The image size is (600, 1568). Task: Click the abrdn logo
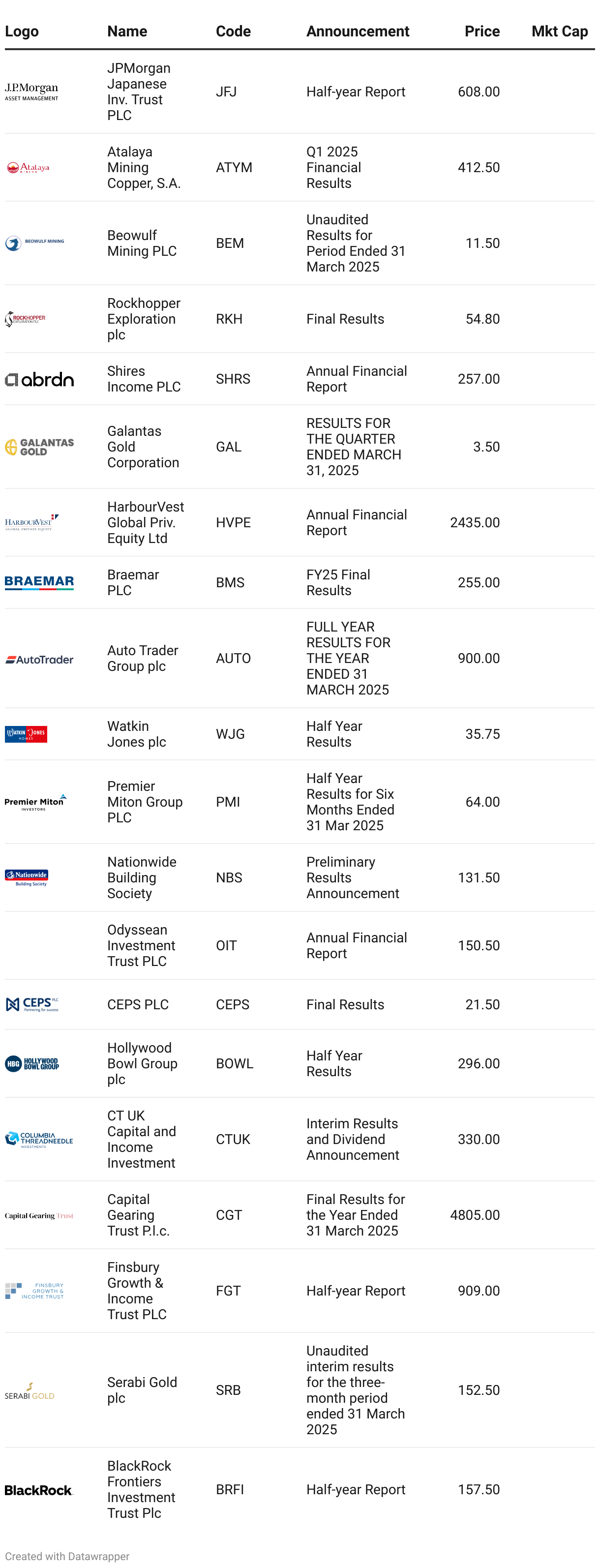[x=39, y=379]
